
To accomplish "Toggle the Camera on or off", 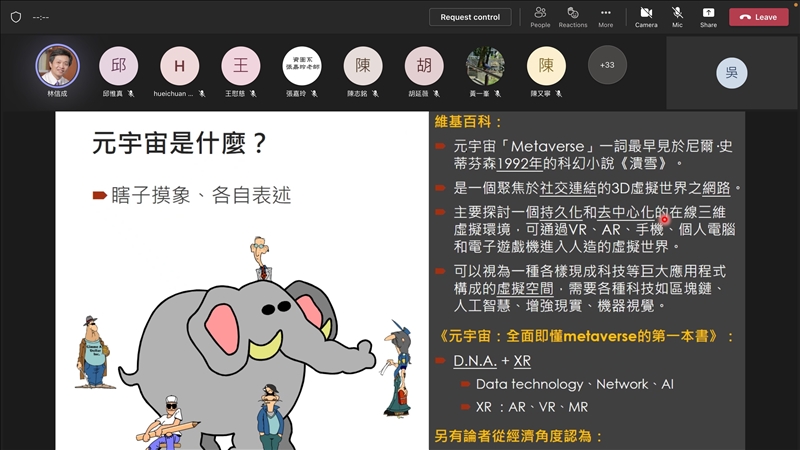I will 646,16.
